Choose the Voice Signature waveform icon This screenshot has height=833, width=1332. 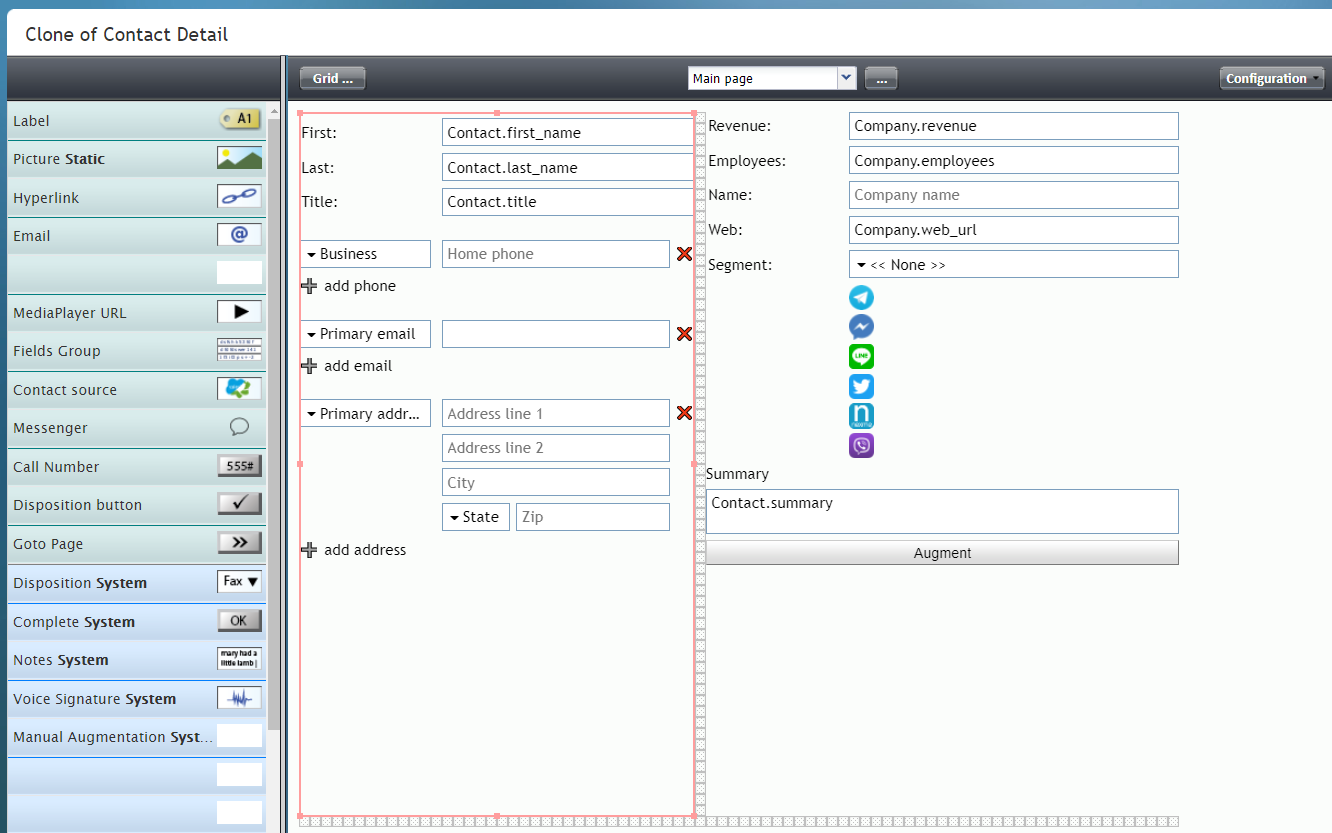(x=240, y=697)
